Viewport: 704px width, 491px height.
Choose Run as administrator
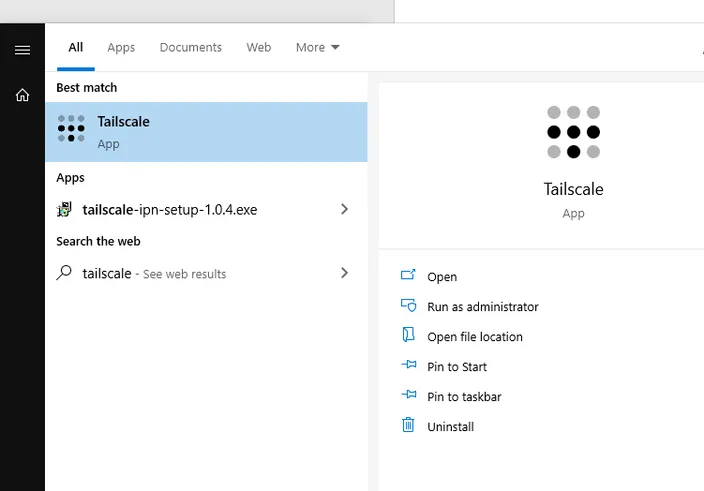[483, 307]
